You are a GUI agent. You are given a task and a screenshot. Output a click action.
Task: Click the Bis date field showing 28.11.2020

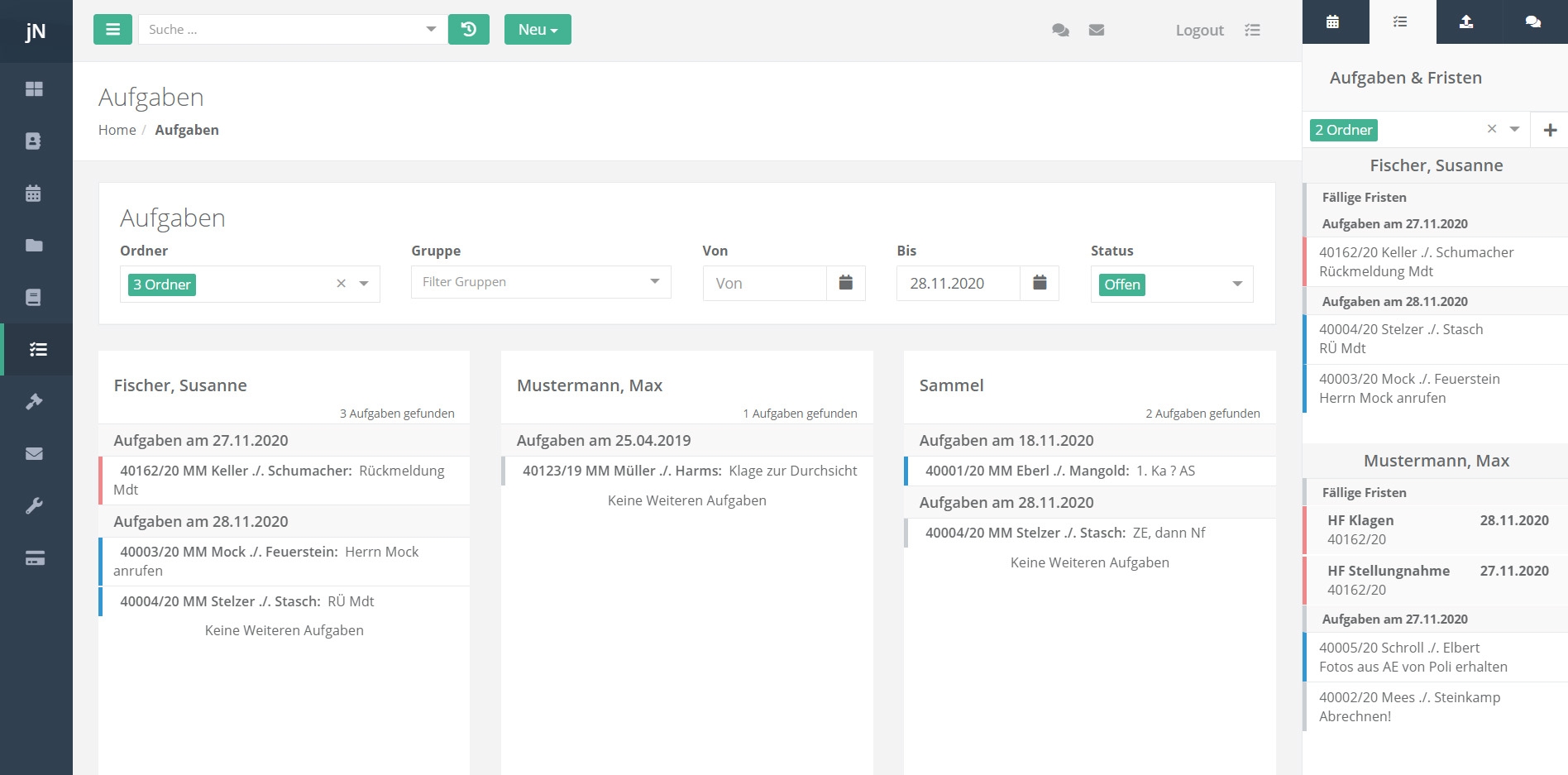958,284
